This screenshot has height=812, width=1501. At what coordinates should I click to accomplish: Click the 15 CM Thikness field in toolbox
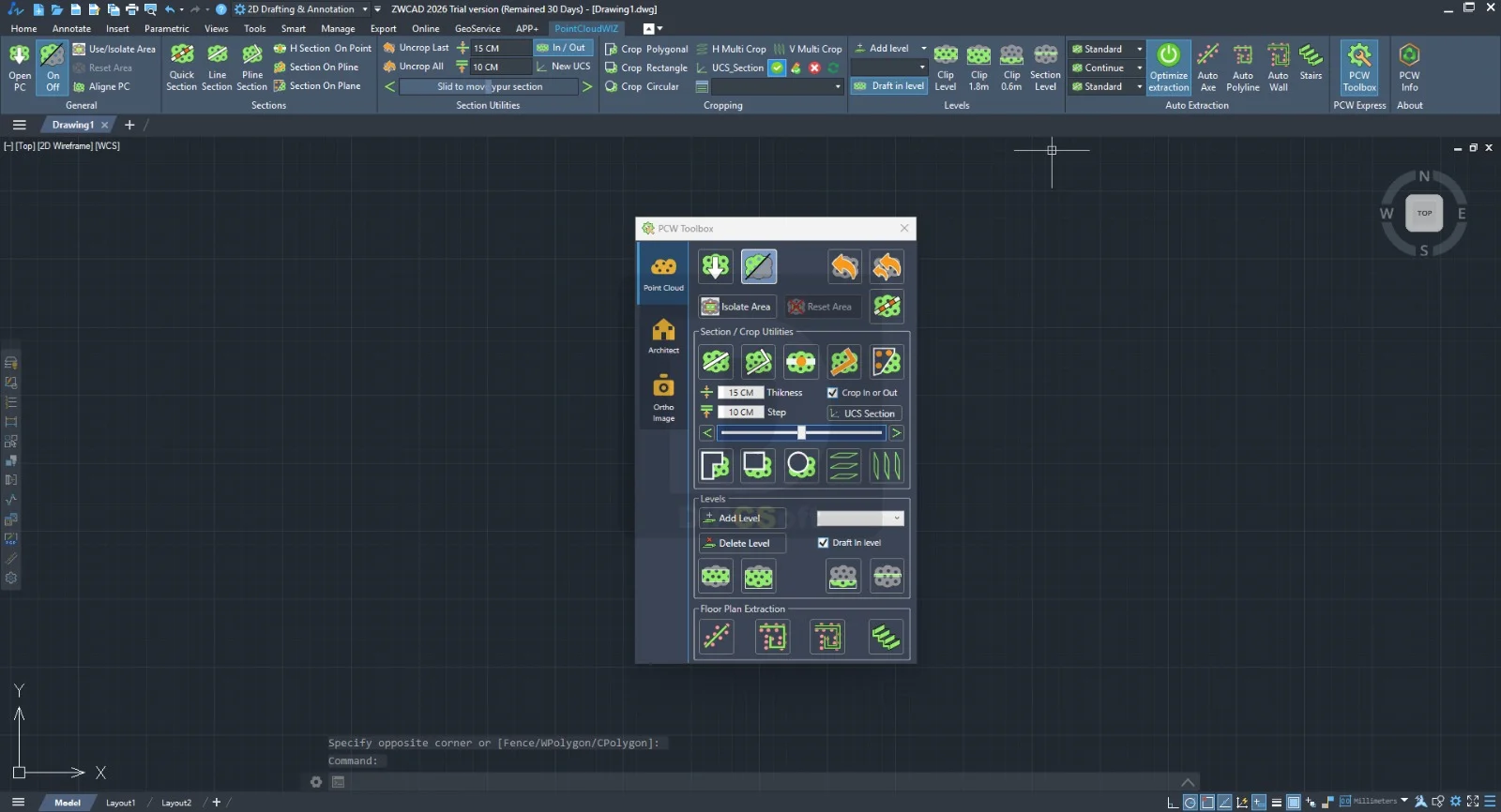740,393
